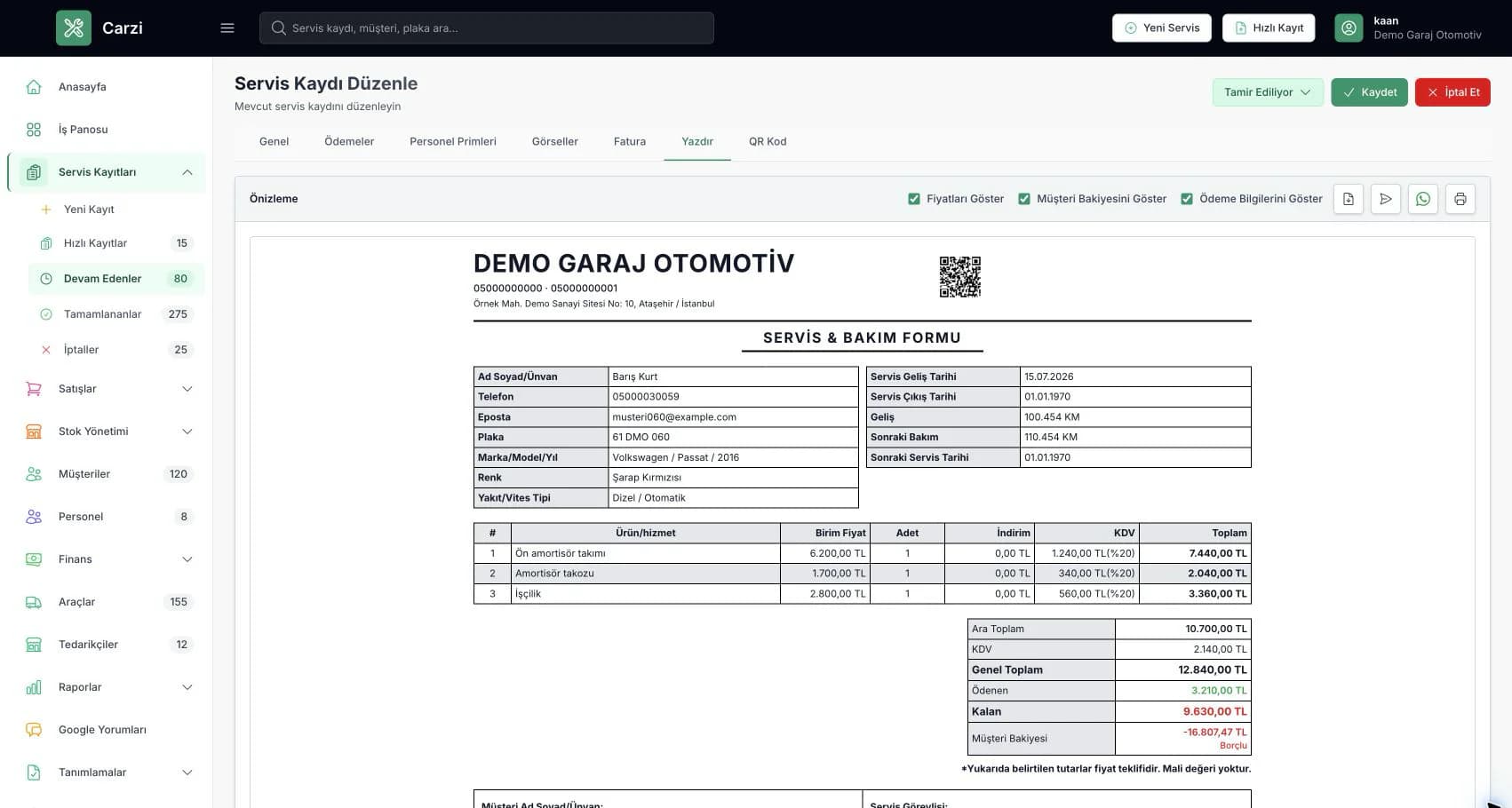This screenshot has width=1512, height=808.
Task: Click the '9.630,00 TL' Kalan value
Action: (x=1214, y=712)
